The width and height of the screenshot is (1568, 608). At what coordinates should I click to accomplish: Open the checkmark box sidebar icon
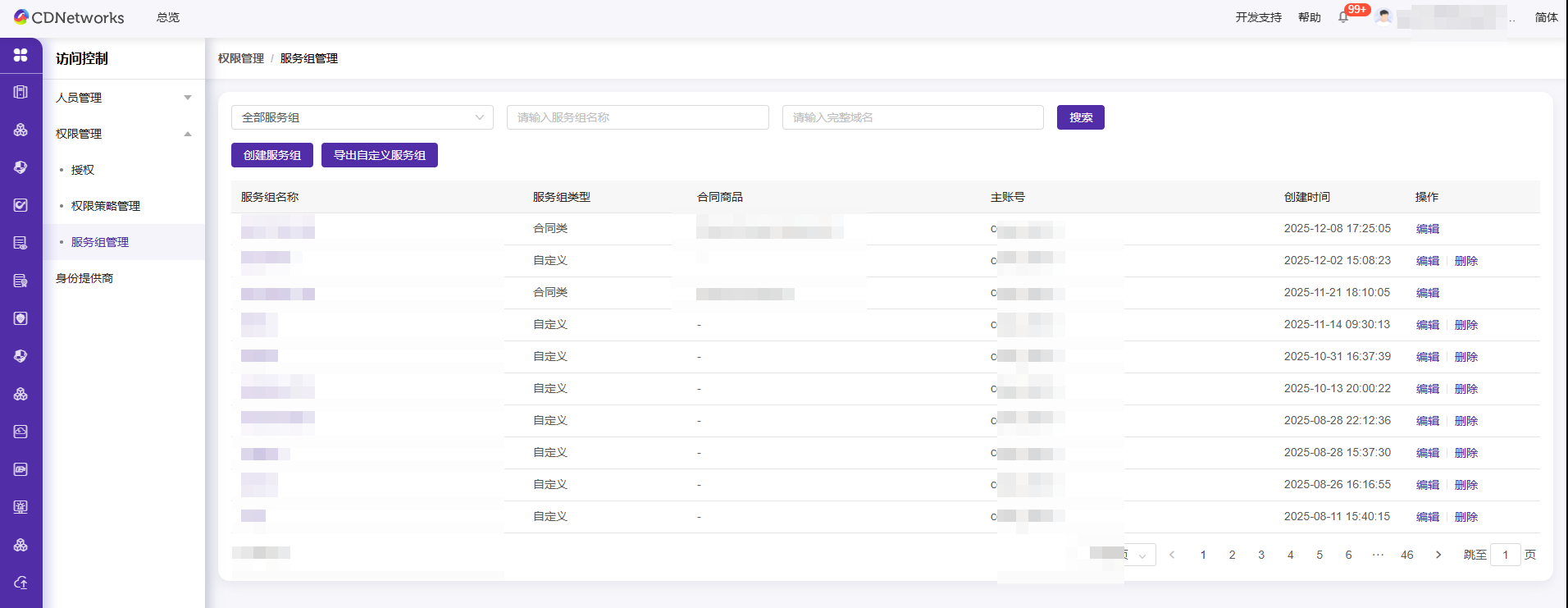(21, 205)
